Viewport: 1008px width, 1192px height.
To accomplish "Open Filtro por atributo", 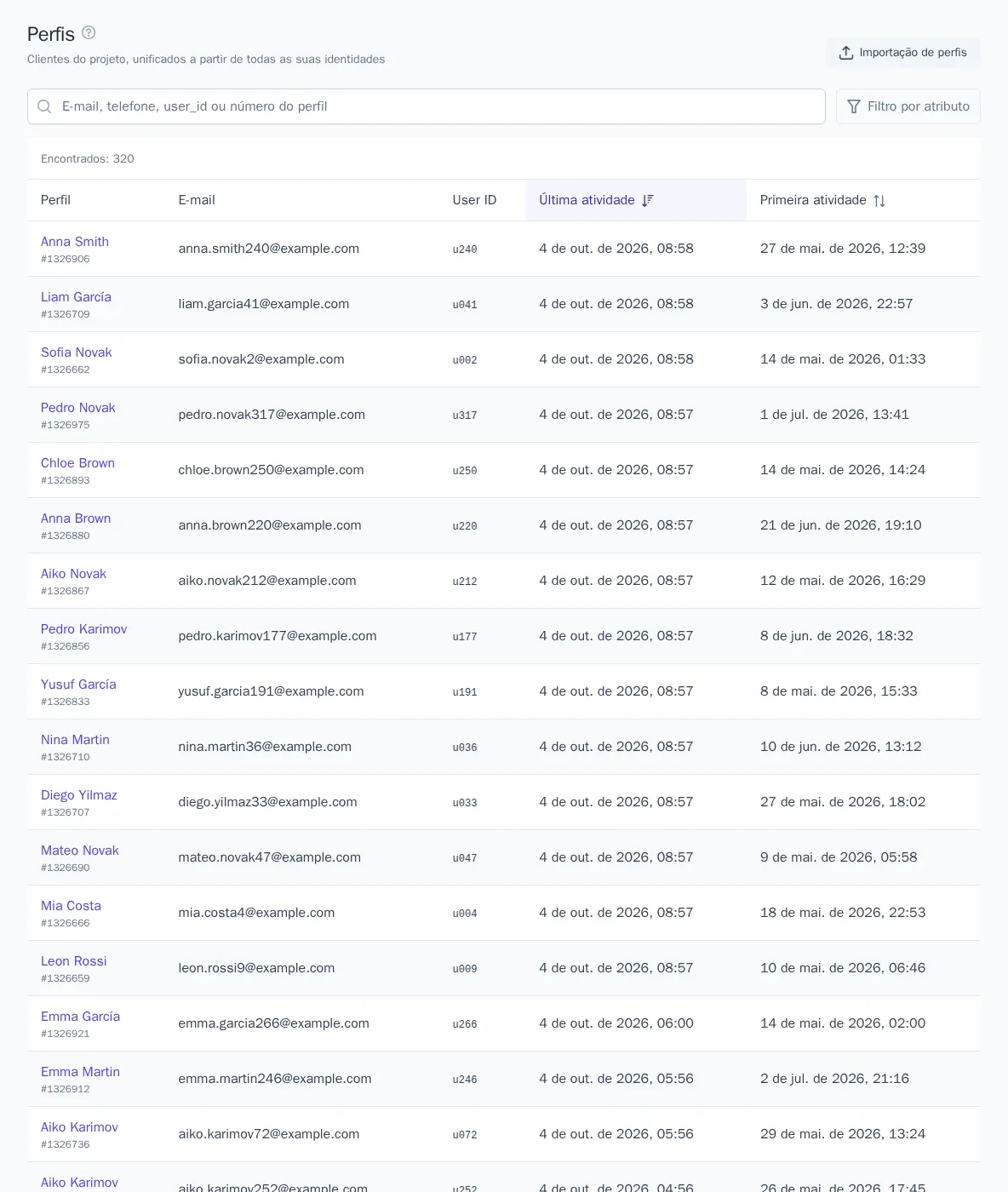I will point(908,106).
